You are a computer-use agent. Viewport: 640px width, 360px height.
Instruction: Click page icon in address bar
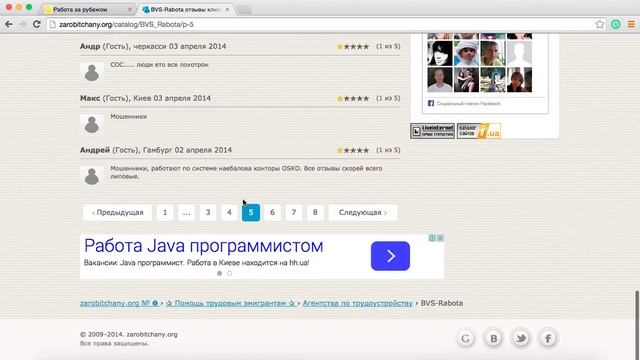click(52, 24)
